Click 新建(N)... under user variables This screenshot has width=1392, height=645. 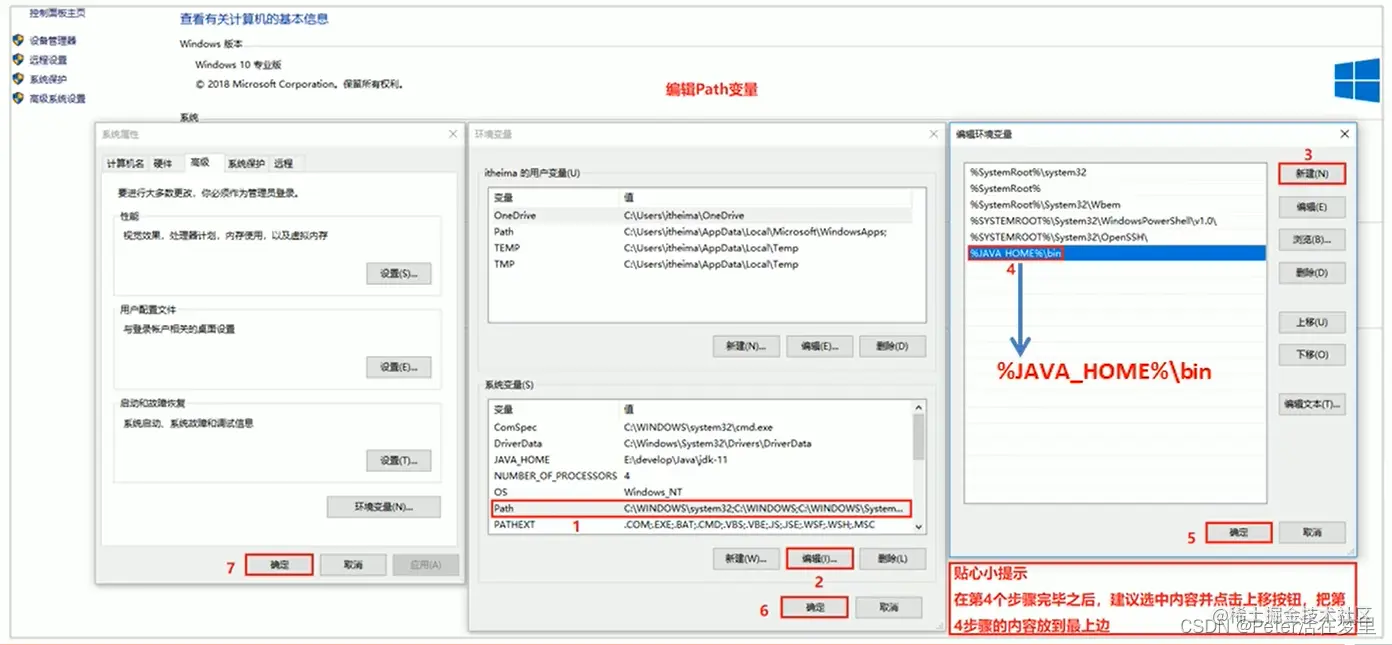[x=746, y=346]
